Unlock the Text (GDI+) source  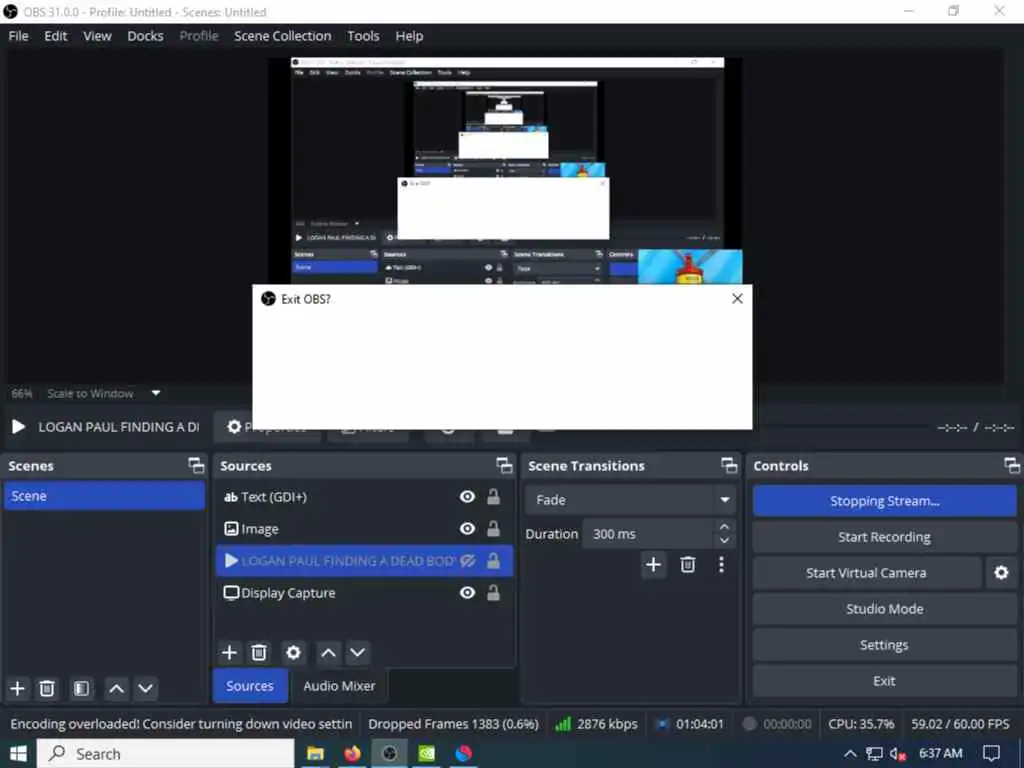click(x=494, y=497)
